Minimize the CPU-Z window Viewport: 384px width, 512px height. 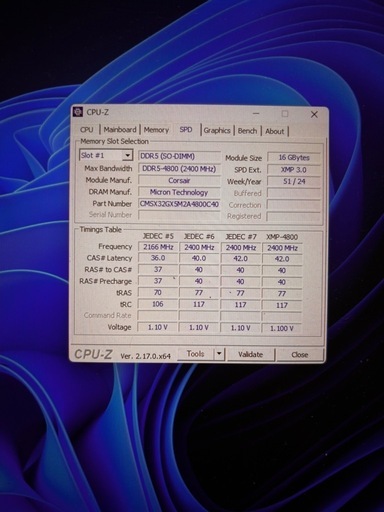pos(256,114)
